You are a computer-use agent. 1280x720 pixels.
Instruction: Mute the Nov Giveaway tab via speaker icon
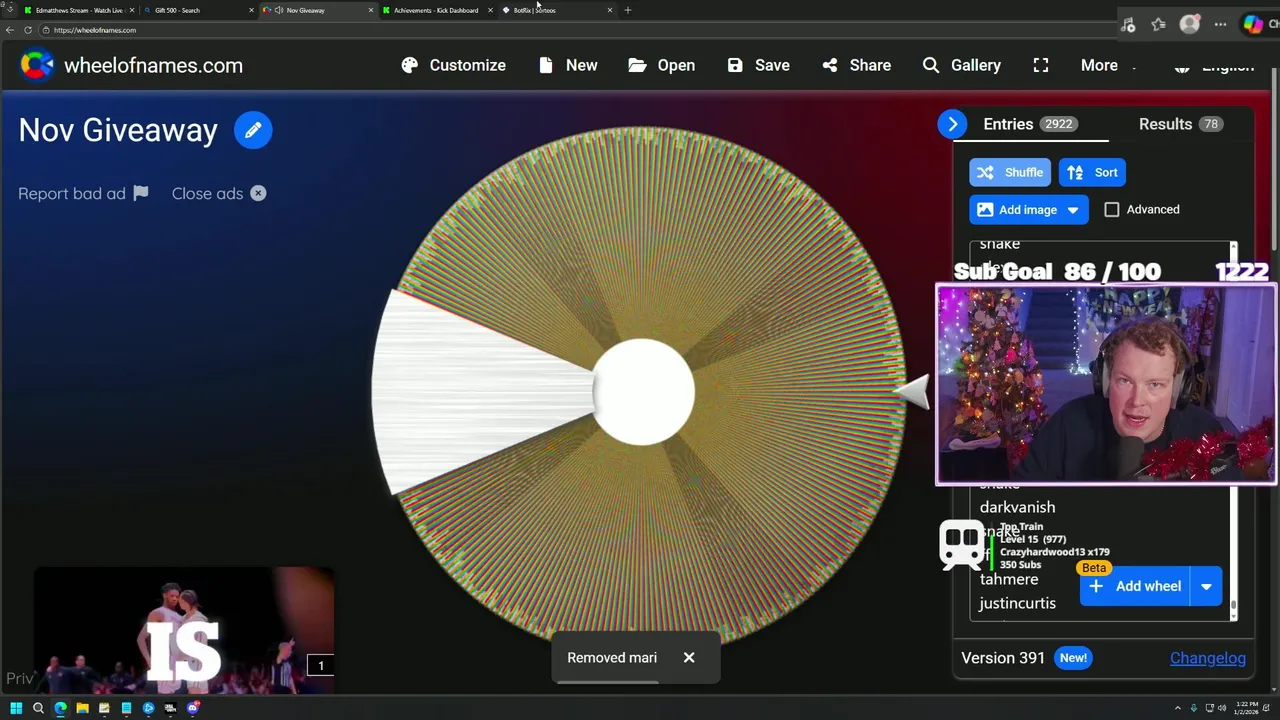pos(279,10)
